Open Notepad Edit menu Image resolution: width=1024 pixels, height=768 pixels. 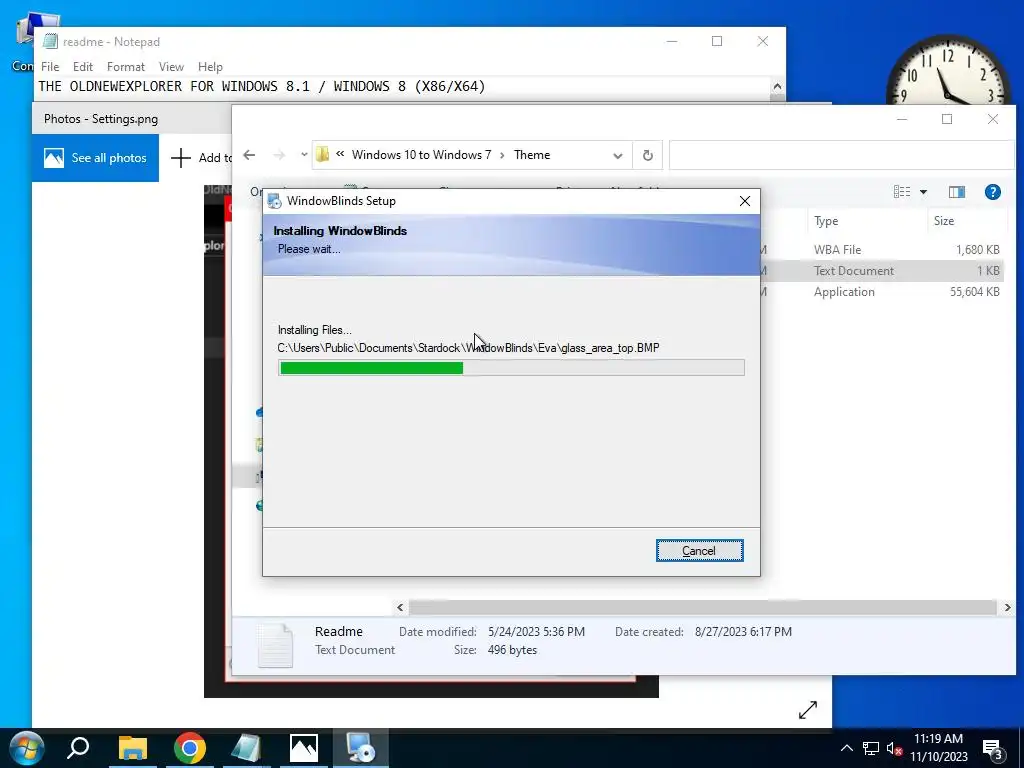(x=82, y=67)
